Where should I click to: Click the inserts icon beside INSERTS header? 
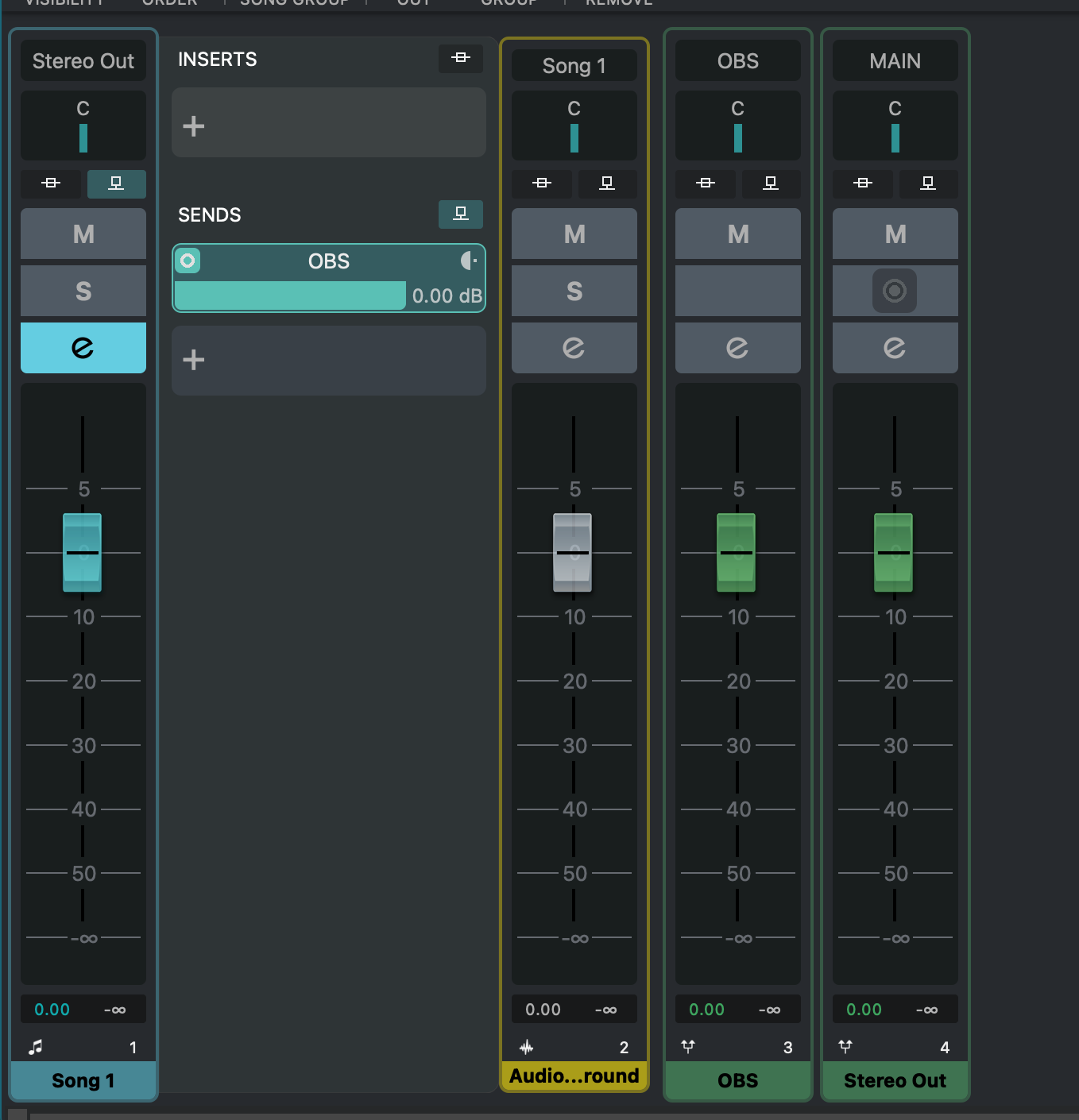(461, 58)
